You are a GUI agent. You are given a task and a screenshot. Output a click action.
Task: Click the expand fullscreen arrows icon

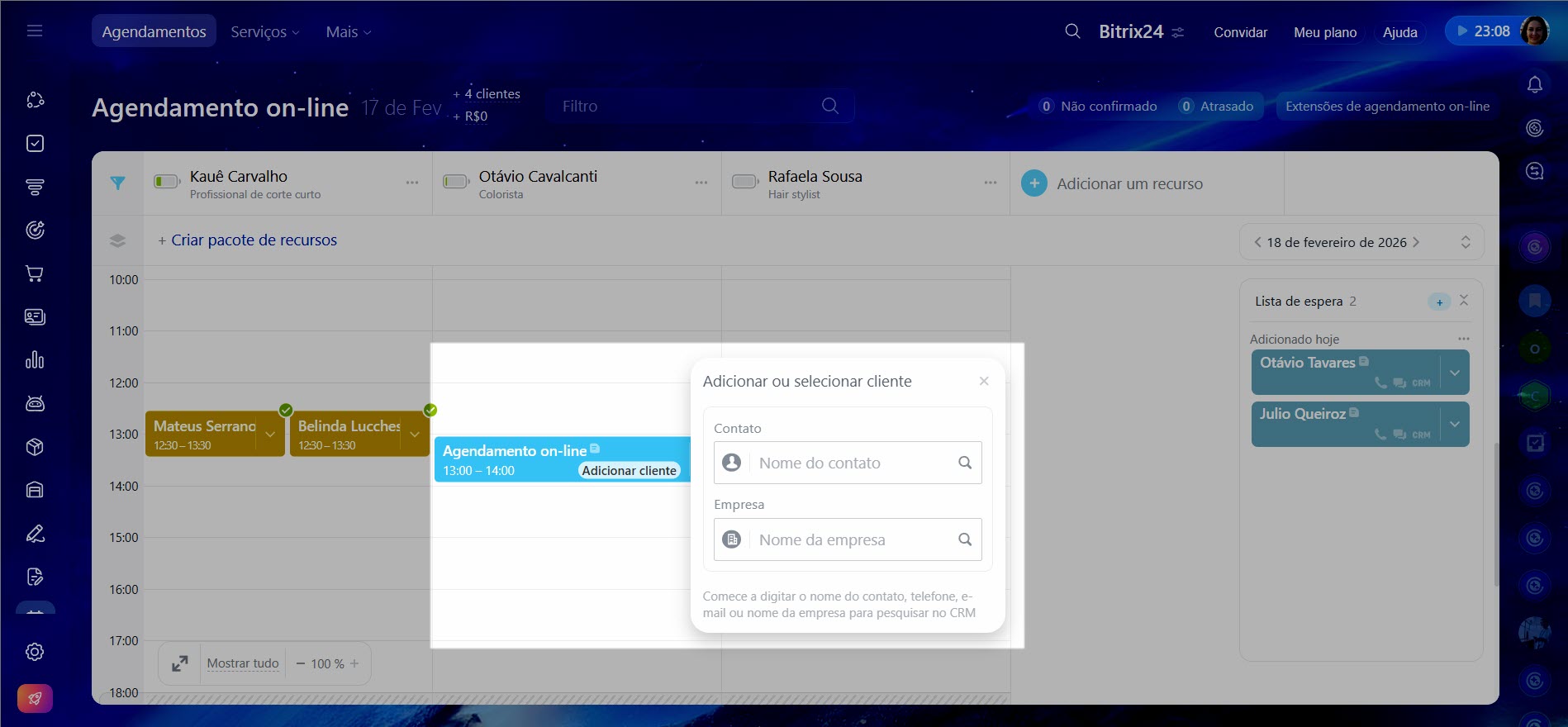[x=179, y=663]
